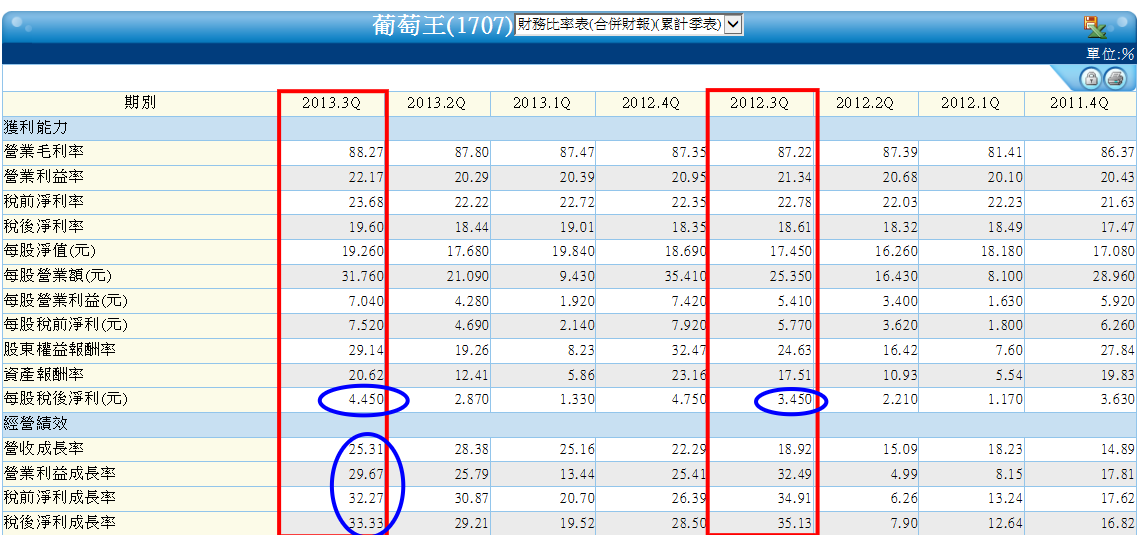Click the 23.68 pre-tax margin value
Image resolution: width=1139 pixels, height=535 pixels.
(x=366, y=203)
